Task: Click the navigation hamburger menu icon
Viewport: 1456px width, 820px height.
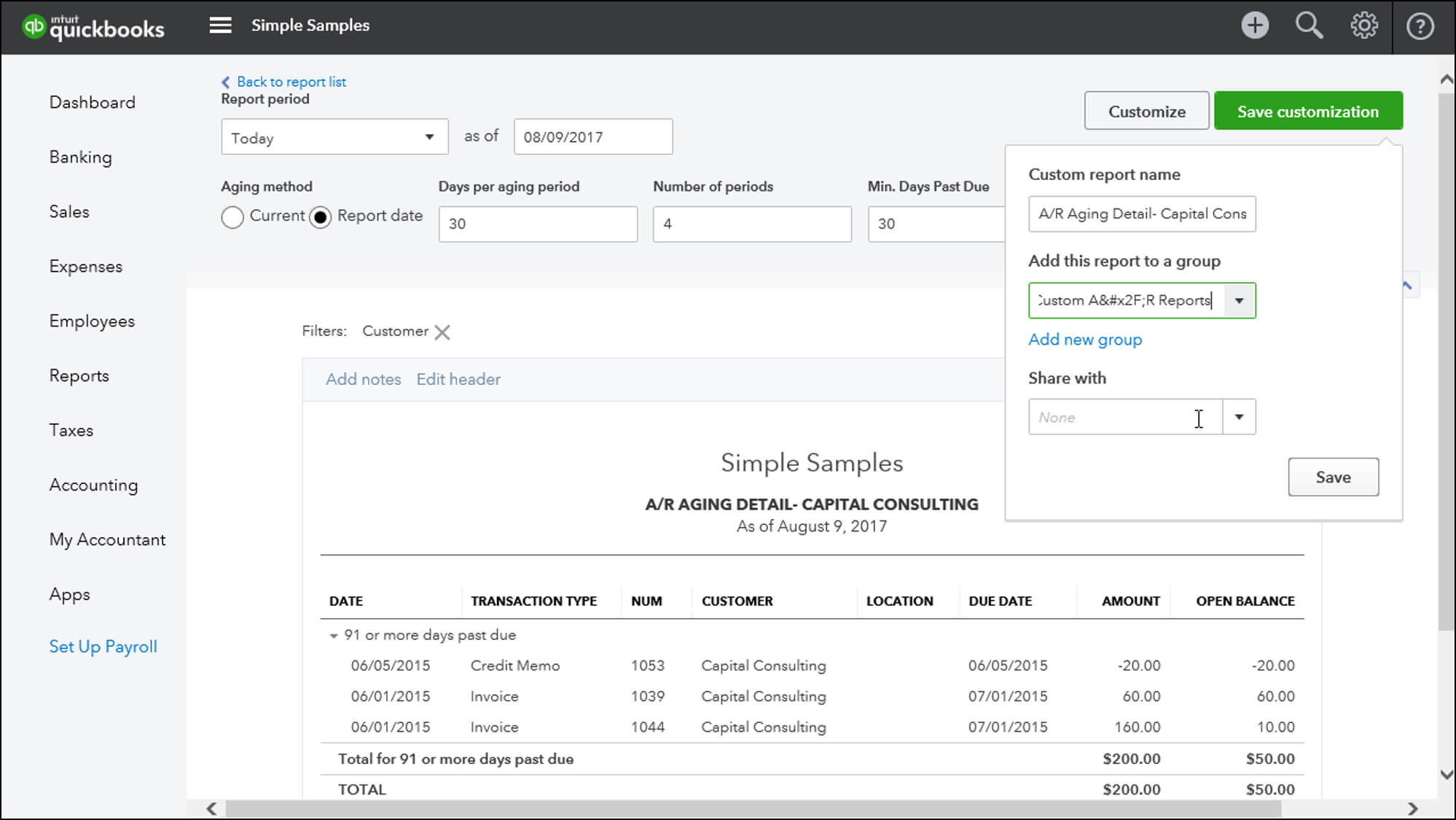Action: 219,25
